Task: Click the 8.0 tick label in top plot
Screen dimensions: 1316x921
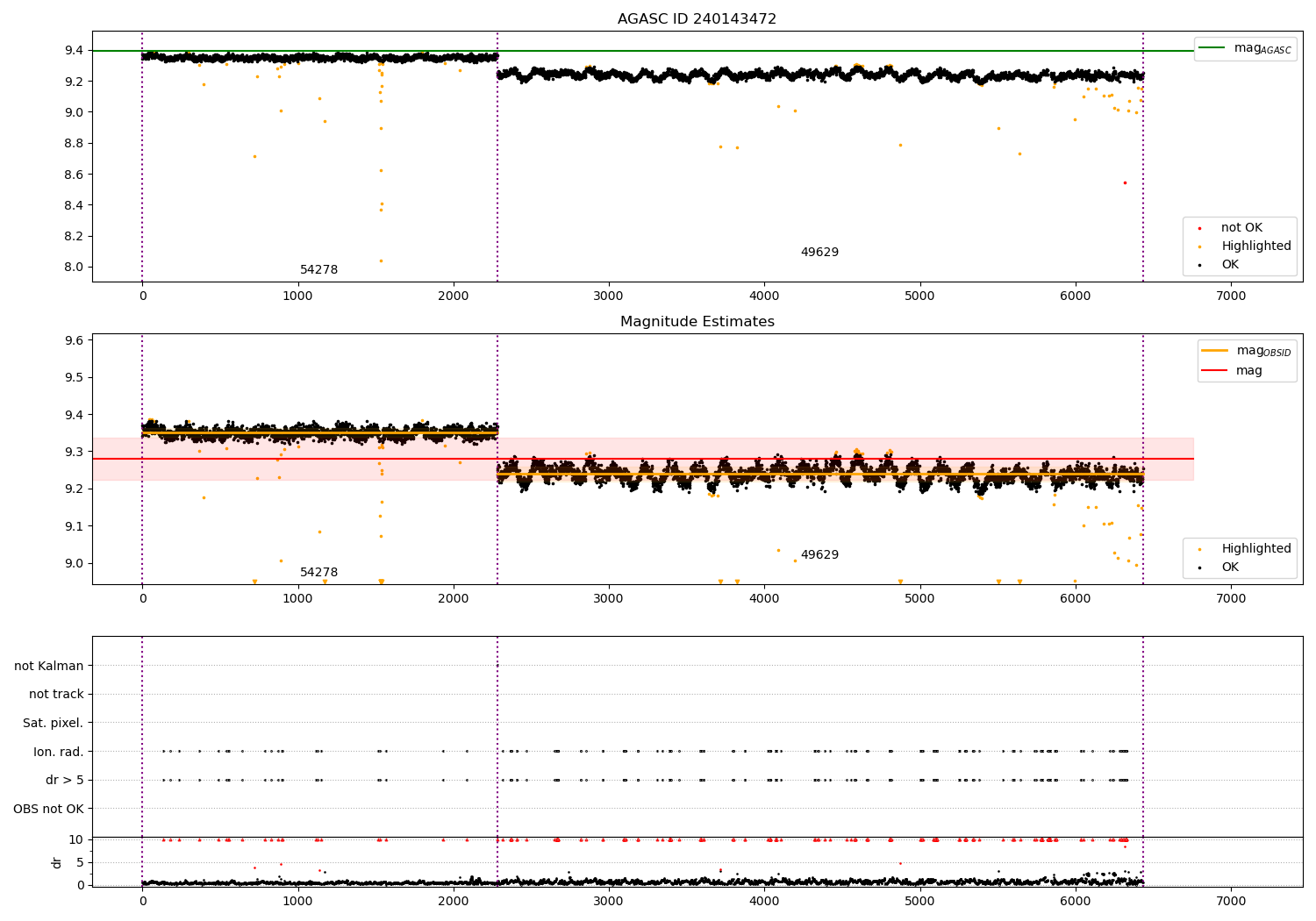Action: [74, 268]
